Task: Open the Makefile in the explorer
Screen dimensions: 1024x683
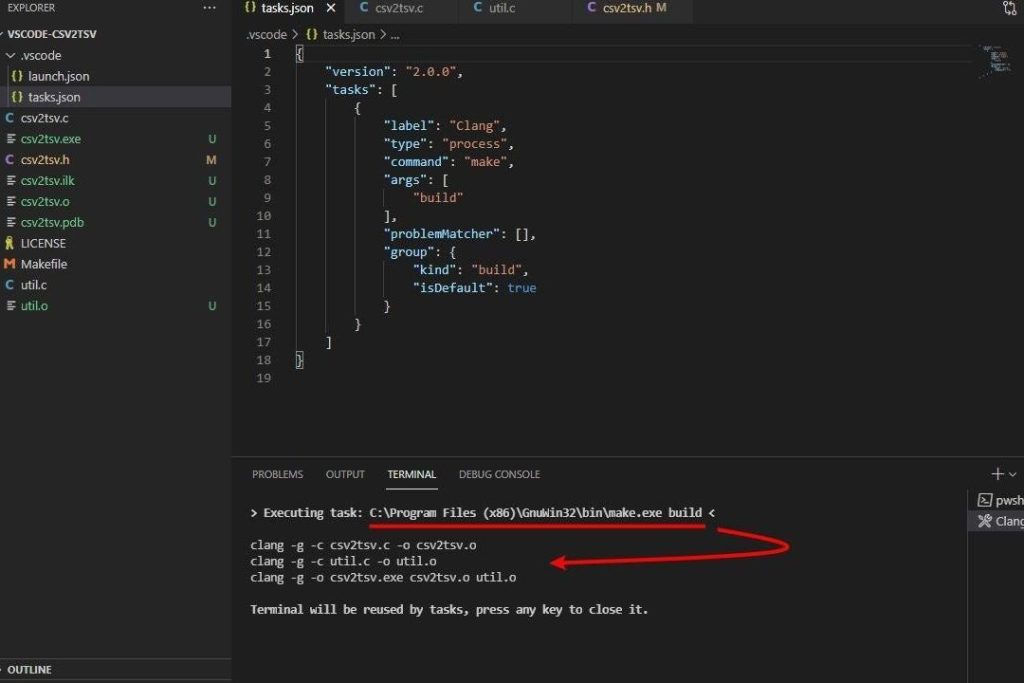Action: (x=43, y=264)
